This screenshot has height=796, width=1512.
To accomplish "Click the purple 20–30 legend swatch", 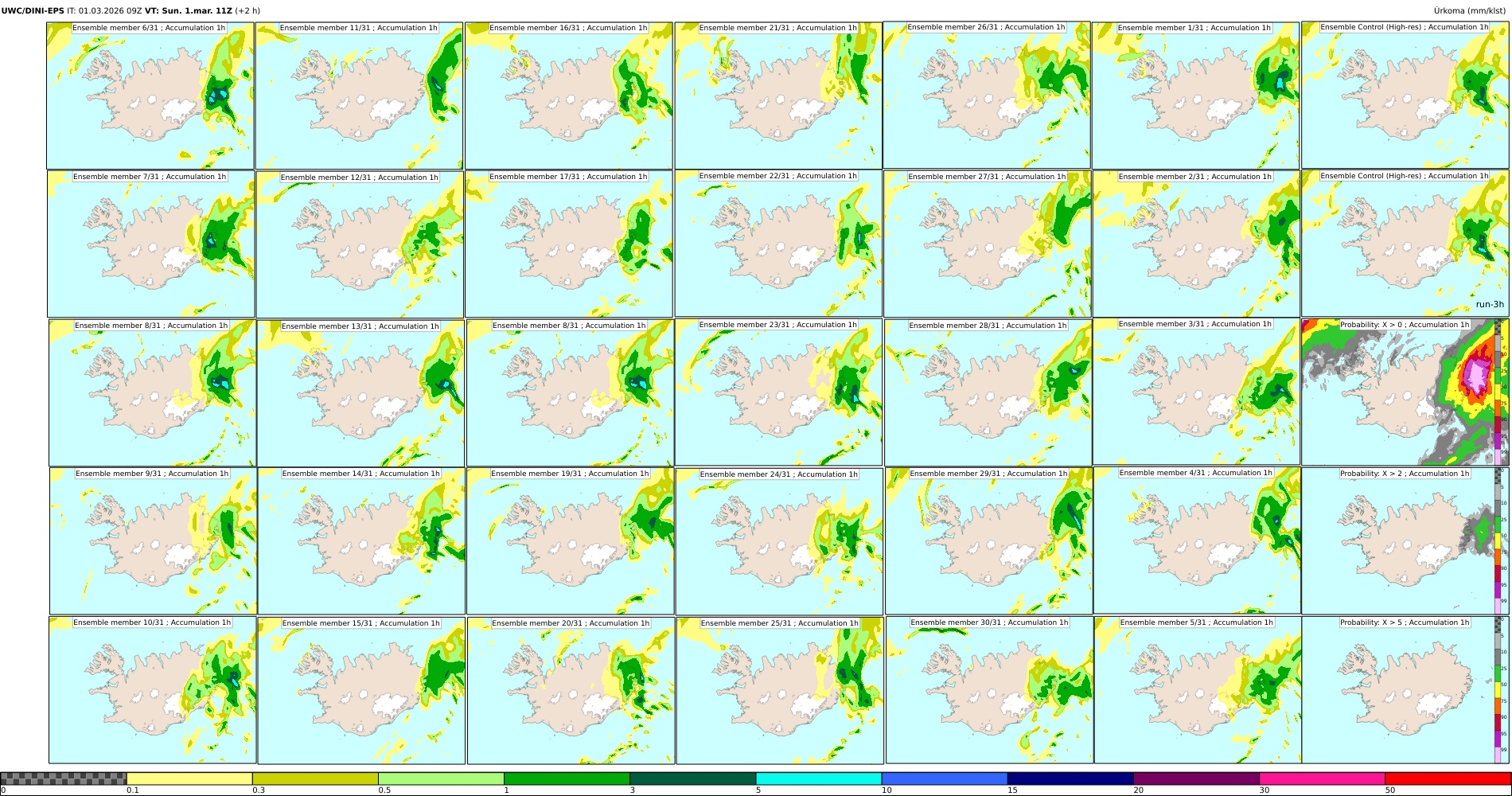I will click(1197, 778).
